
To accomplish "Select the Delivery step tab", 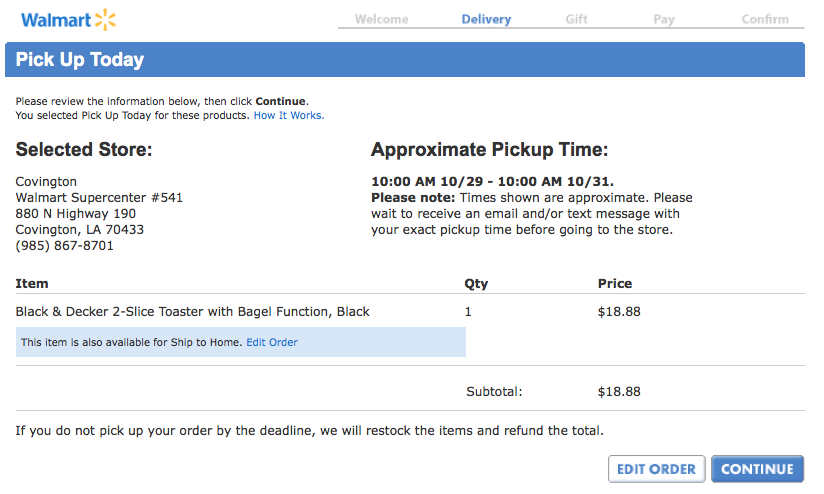I will click(x=486, y=19).
